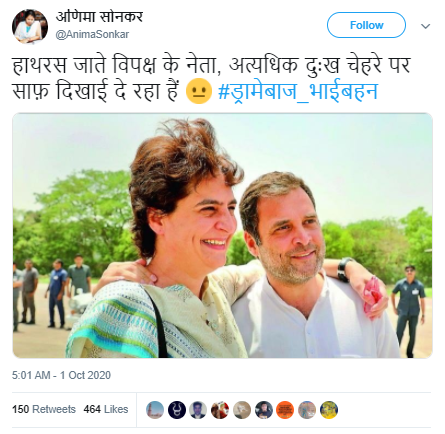Viewport: 445px width, 434px height.
Task: Open the tweet author's profile picture
Action: click(30, 26)
